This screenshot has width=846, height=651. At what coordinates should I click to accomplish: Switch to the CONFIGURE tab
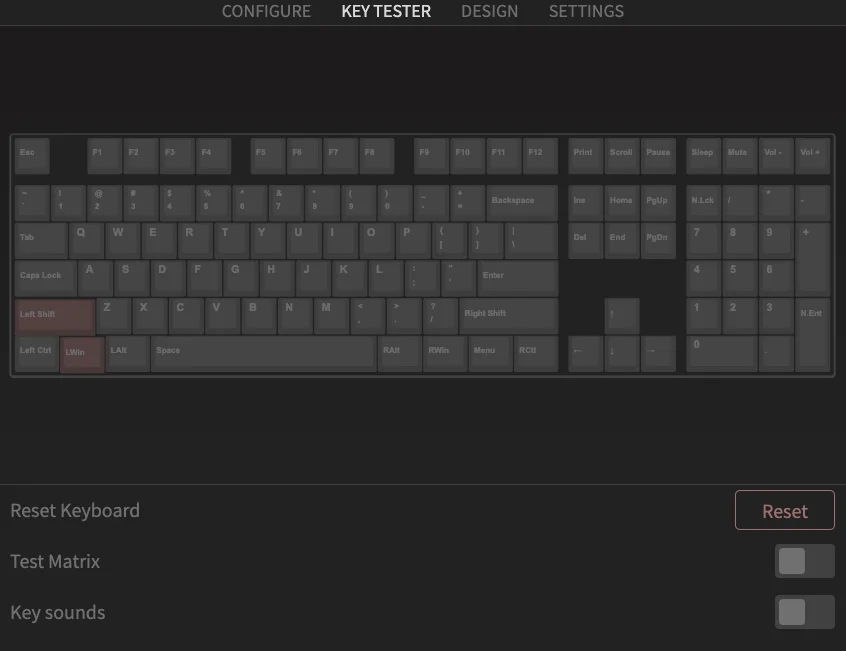(266, 12)
